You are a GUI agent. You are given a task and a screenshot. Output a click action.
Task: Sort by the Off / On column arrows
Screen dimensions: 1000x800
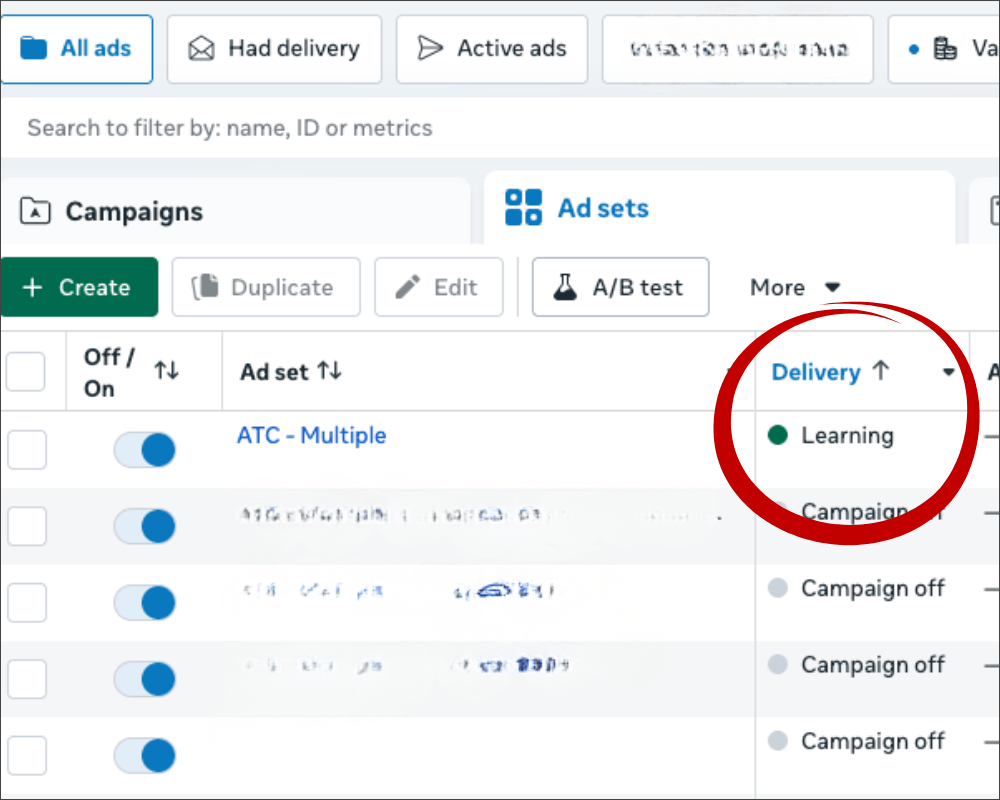click(x=166, y=370)
